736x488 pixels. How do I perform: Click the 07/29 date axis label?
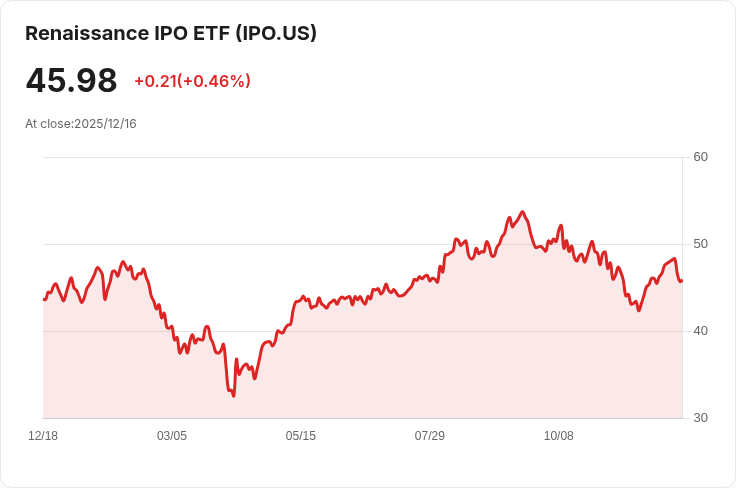coord(429,436)
